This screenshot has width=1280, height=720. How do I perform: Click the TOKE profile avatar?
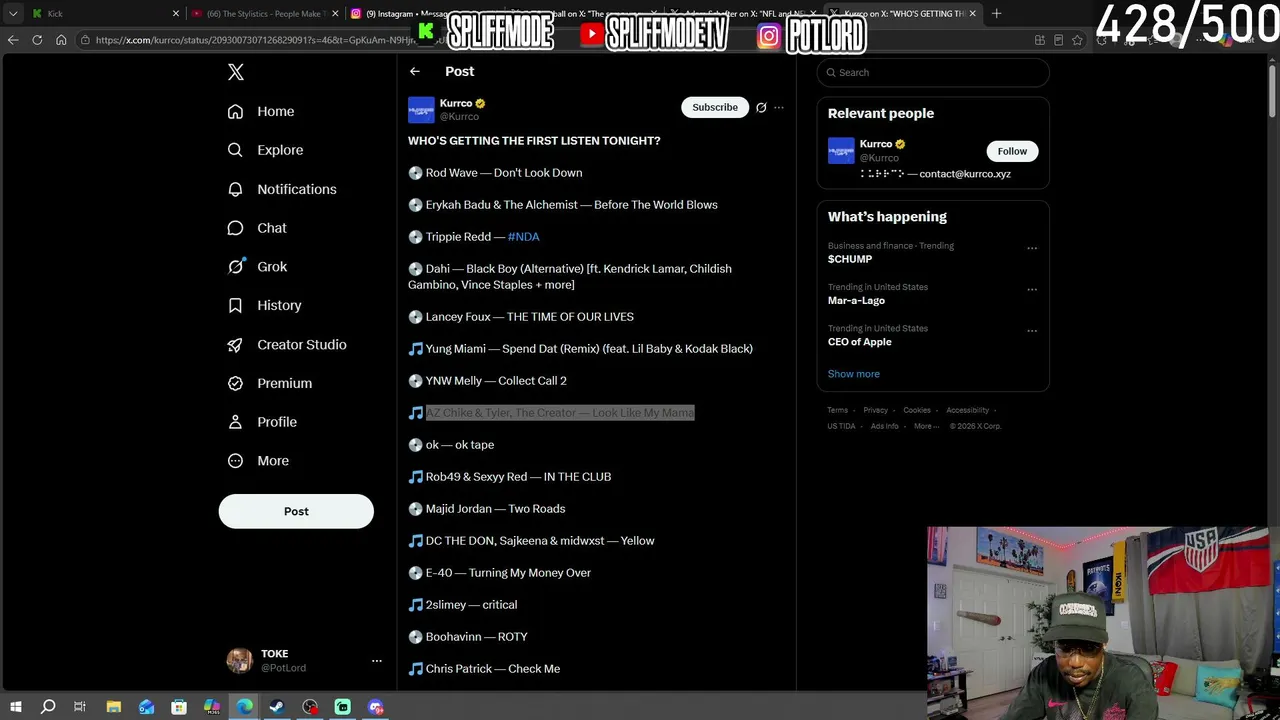pos(239,660)
